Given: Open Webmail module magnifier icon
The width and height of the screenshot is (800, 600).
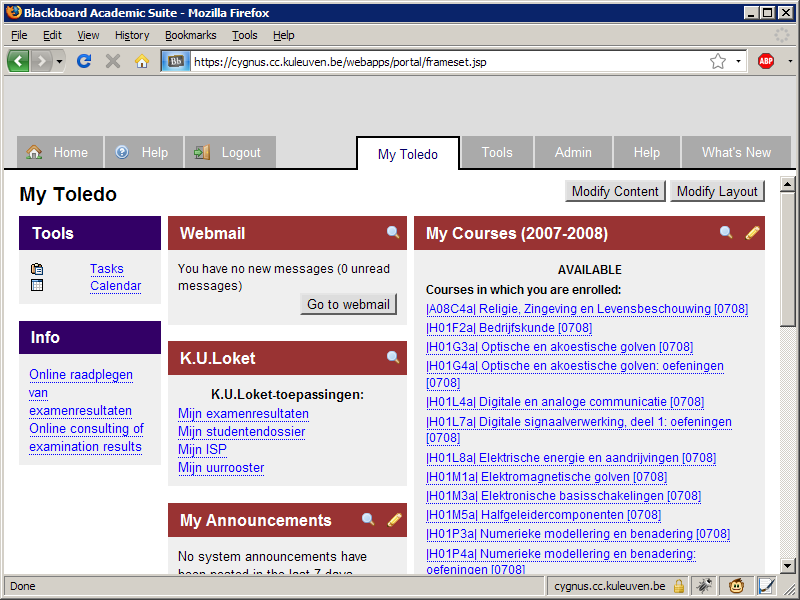Looking at the screenshot, I should (x=394, y=233).
